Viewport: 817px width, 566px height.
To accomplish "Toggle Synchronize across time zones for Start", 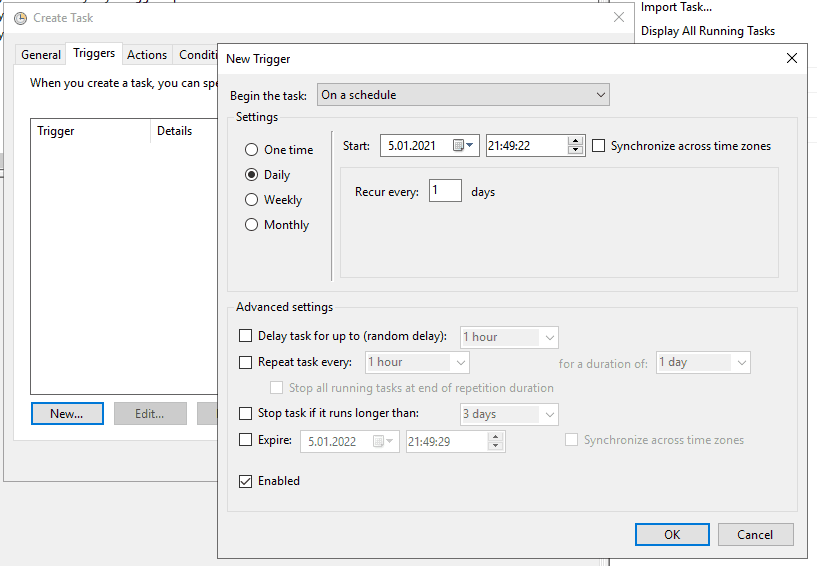I will click(599, 146).
